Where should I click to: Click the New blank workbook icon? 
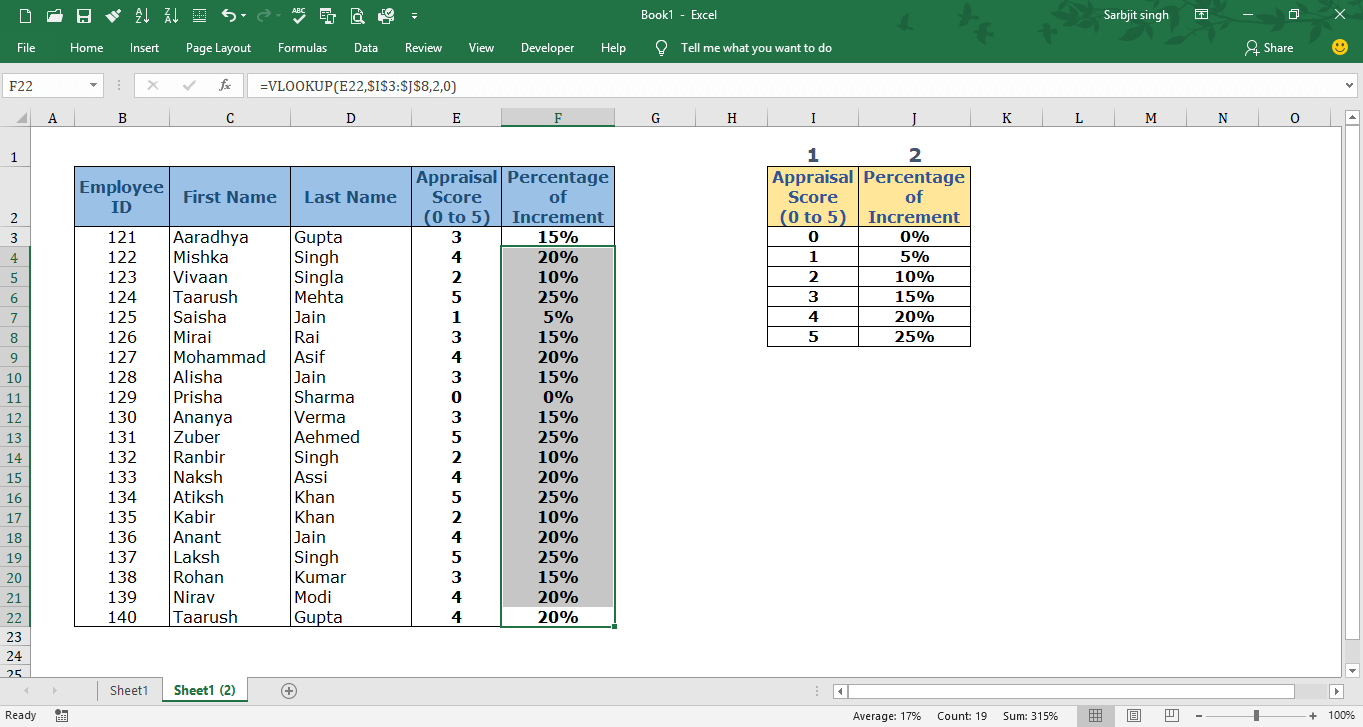click(x=25, y=16)
